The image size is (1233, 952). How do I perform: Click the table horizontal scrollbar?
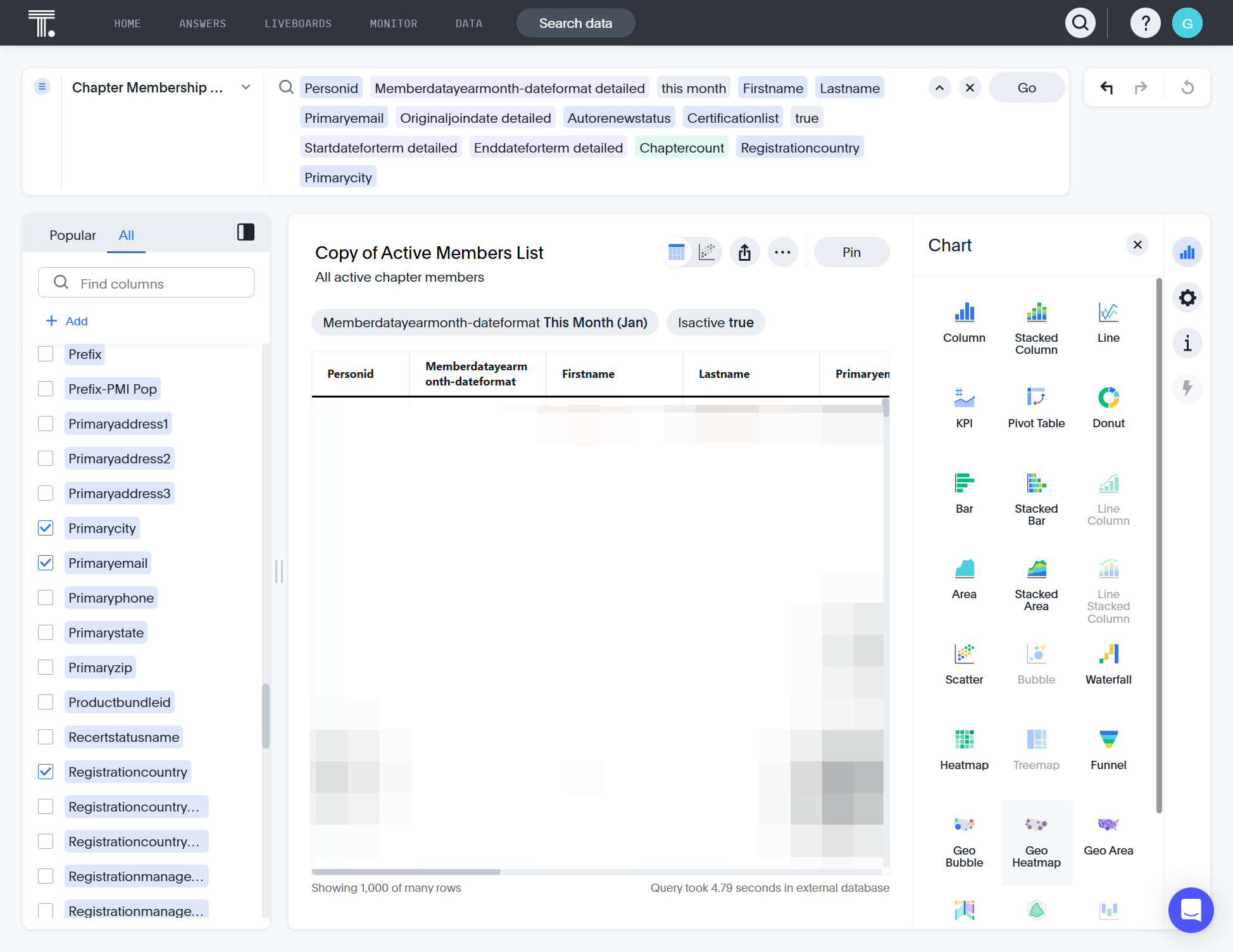coord(406,872)
